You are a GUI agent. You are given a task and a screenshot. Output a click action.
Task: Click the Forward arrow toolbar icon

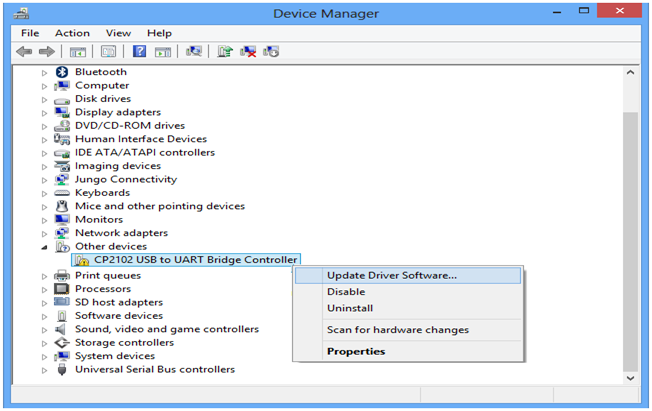[46, 51]
